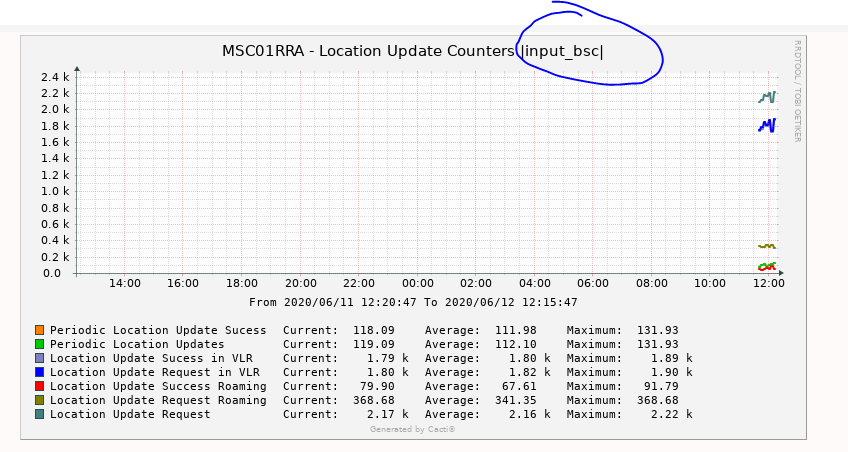Click the current value 79.90
The width and height of the screenshot is (848, 452).
tap(377, 386)
